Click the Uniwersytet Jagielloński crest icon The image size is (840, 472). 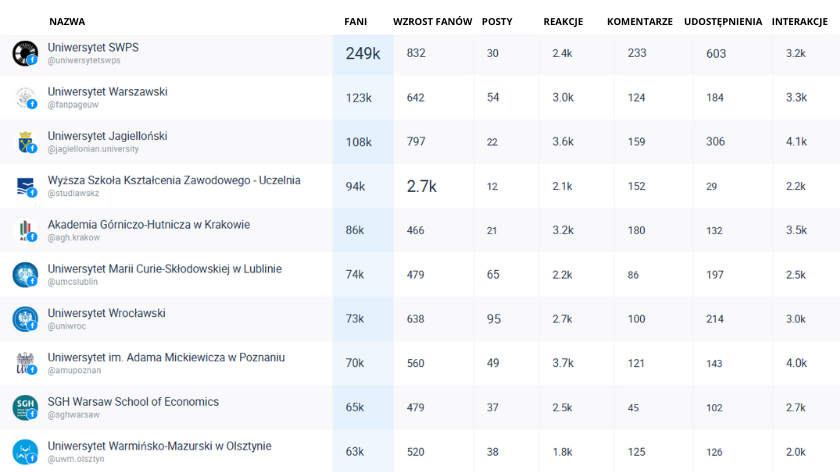tap(24, 142)
